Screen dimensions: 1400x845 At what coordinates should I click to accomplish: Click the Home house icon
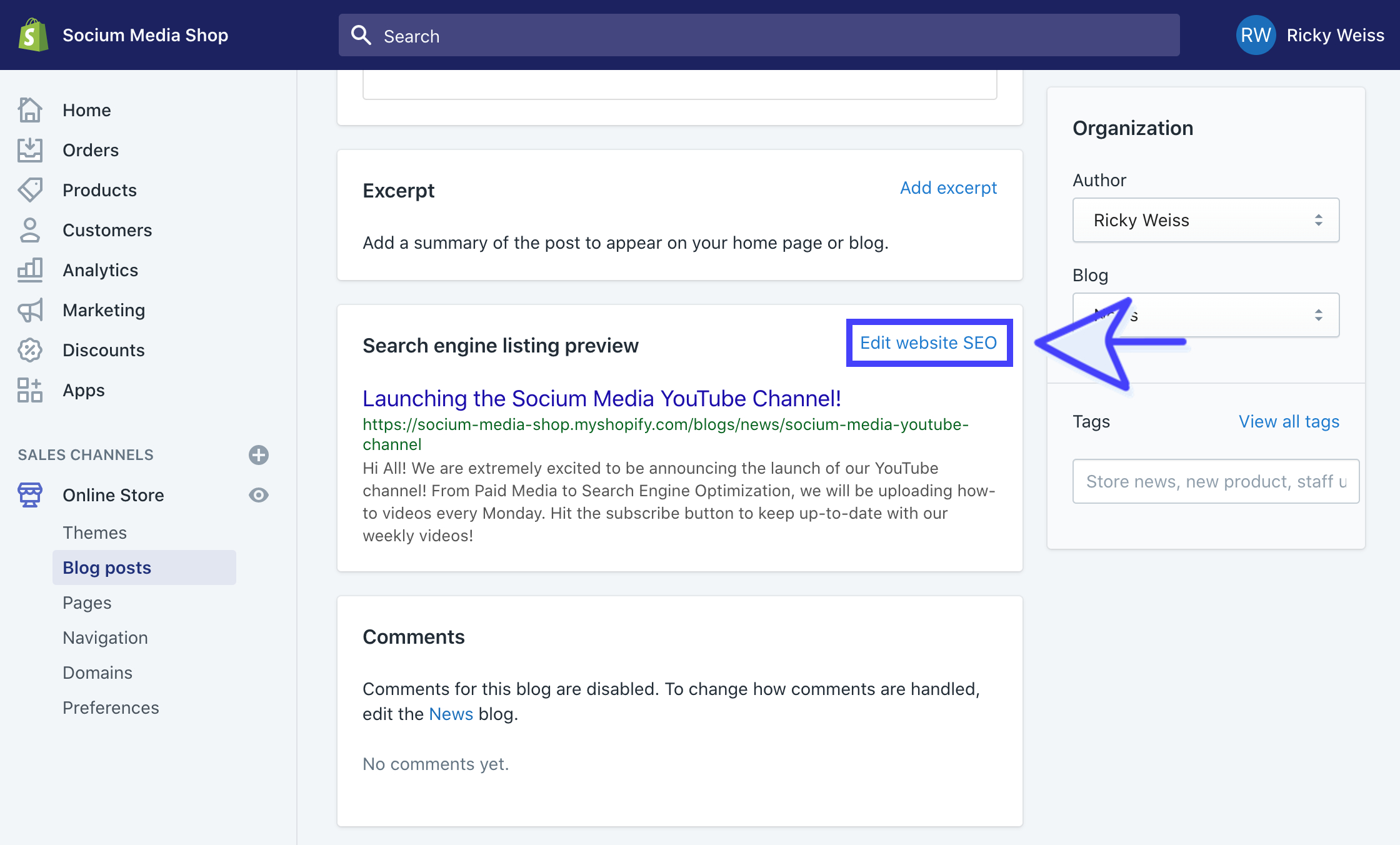click(x=29, y=110)
